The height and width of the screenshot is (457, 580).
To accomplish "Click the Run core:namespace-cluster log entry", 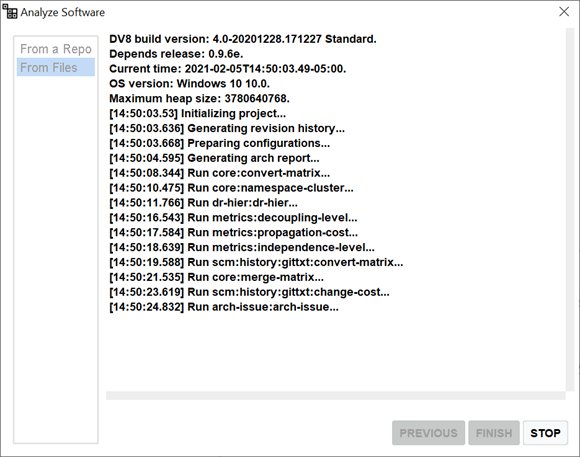I will tap(231, 188).
